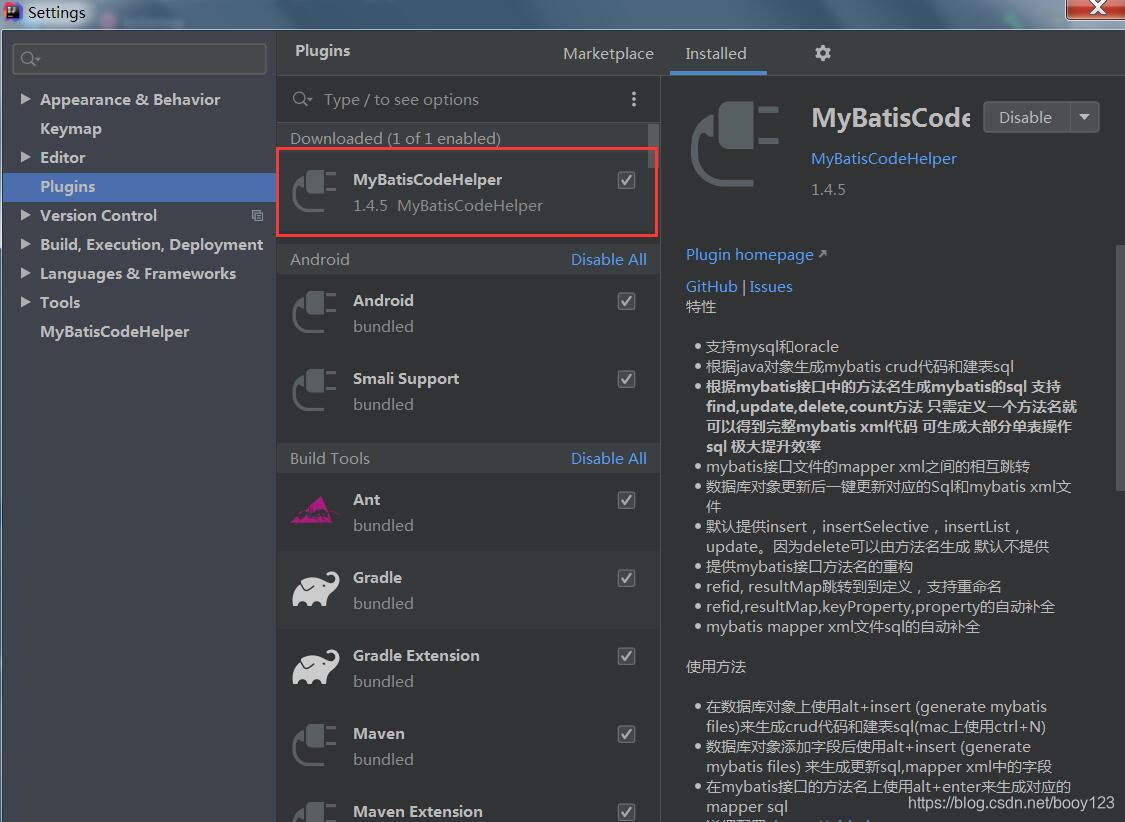
Task: Select the Gradle elephant icon
Action: tap(316, 590)
